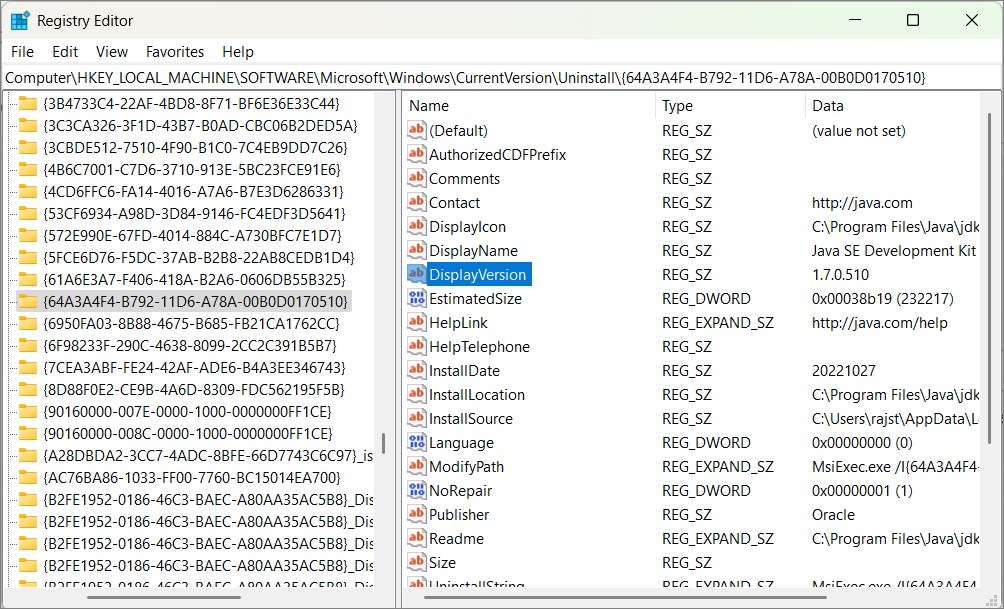Open the View menu

click(112, 52)
